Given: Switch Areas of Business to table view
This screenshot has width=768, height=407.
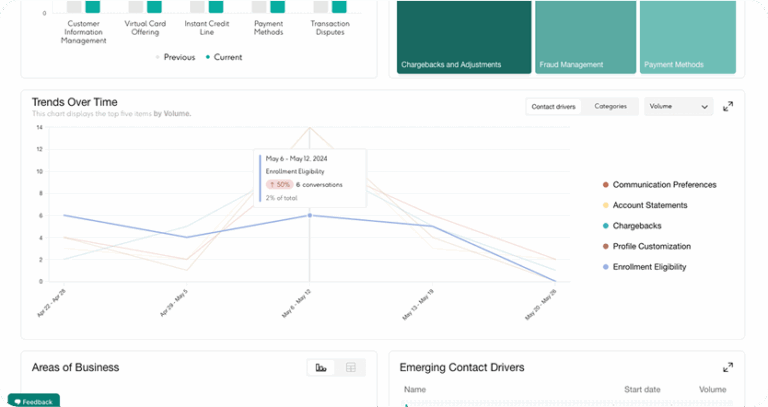Looking at the screenshot, I should click(x=351, y=368).
